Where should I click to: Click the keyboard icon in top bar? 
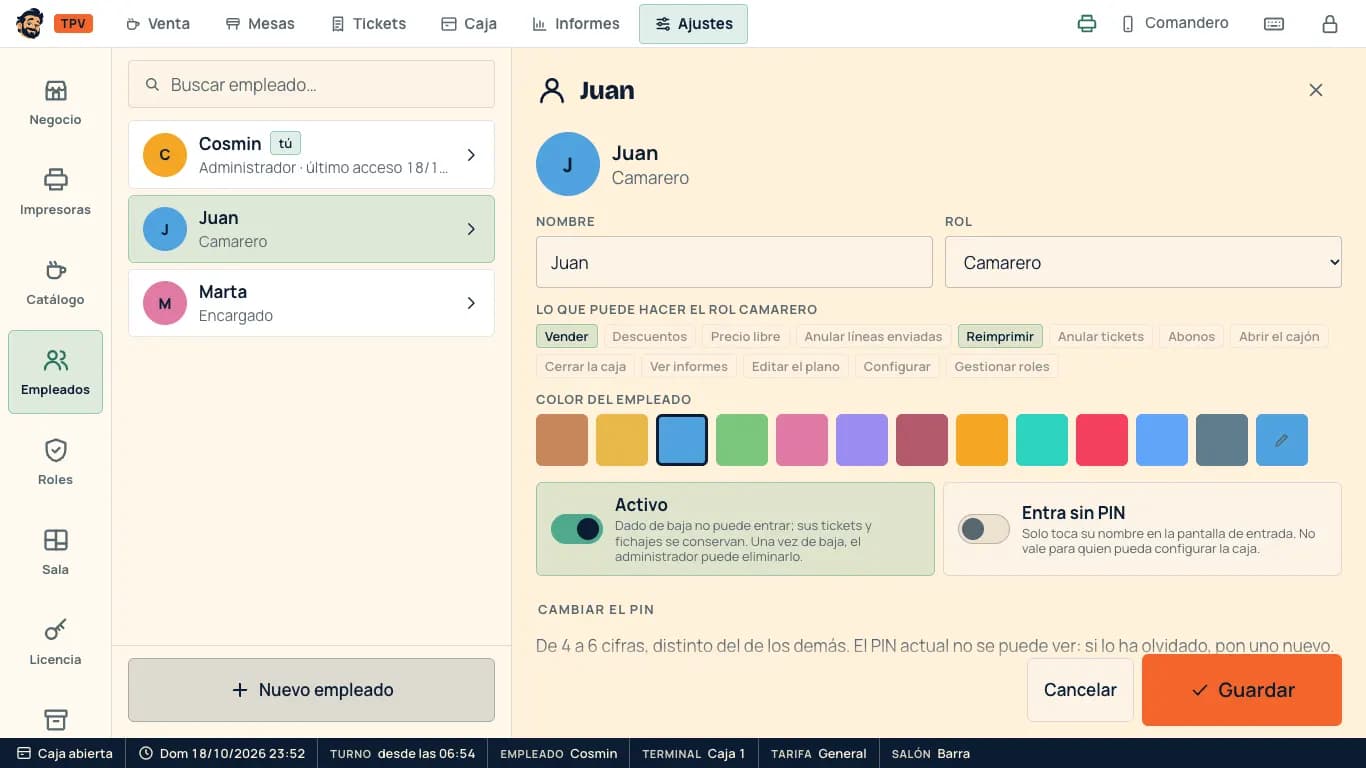[x=1274, y=24]
